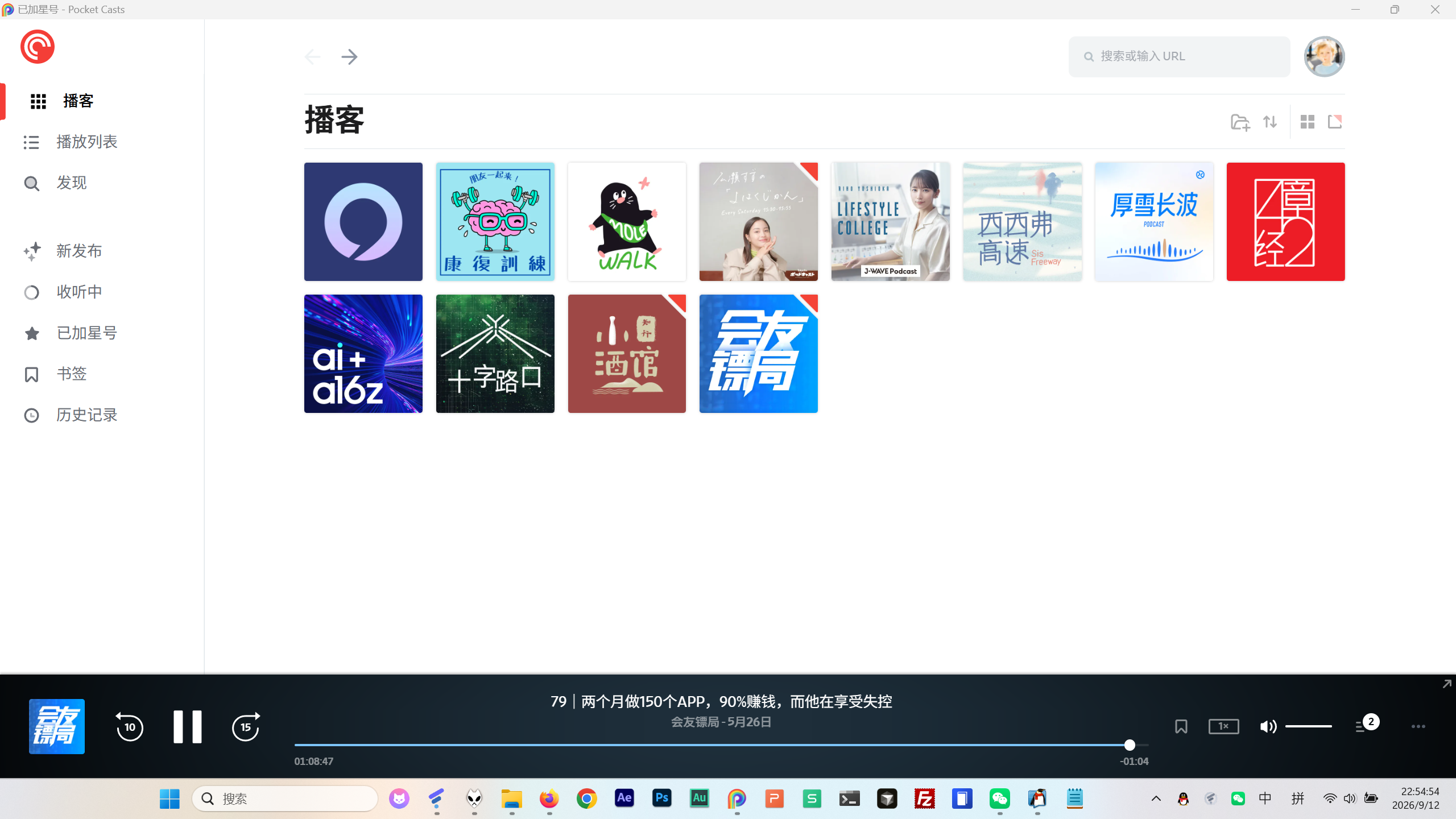The width and height of the screenshot is (1456, 819).
Task: Click the forward navigation arrow
Action: coord(349,57)
